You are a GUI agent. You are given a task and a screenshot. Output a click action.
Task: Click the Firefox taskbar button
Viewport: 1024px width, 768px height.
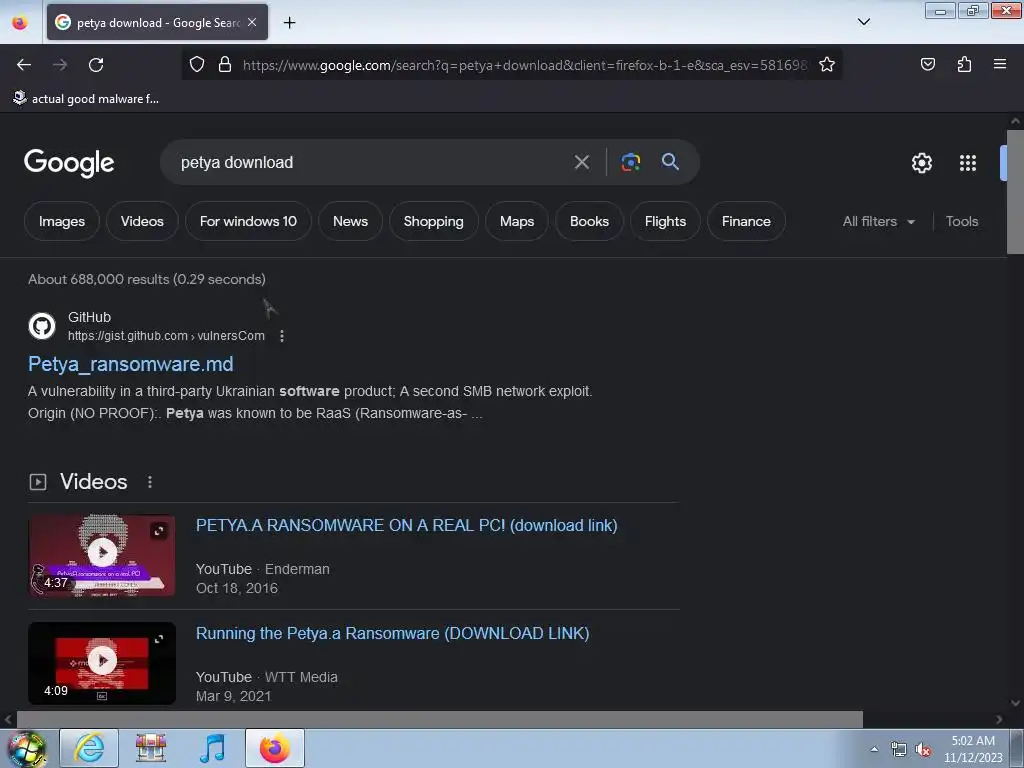(x=275, y=748)
